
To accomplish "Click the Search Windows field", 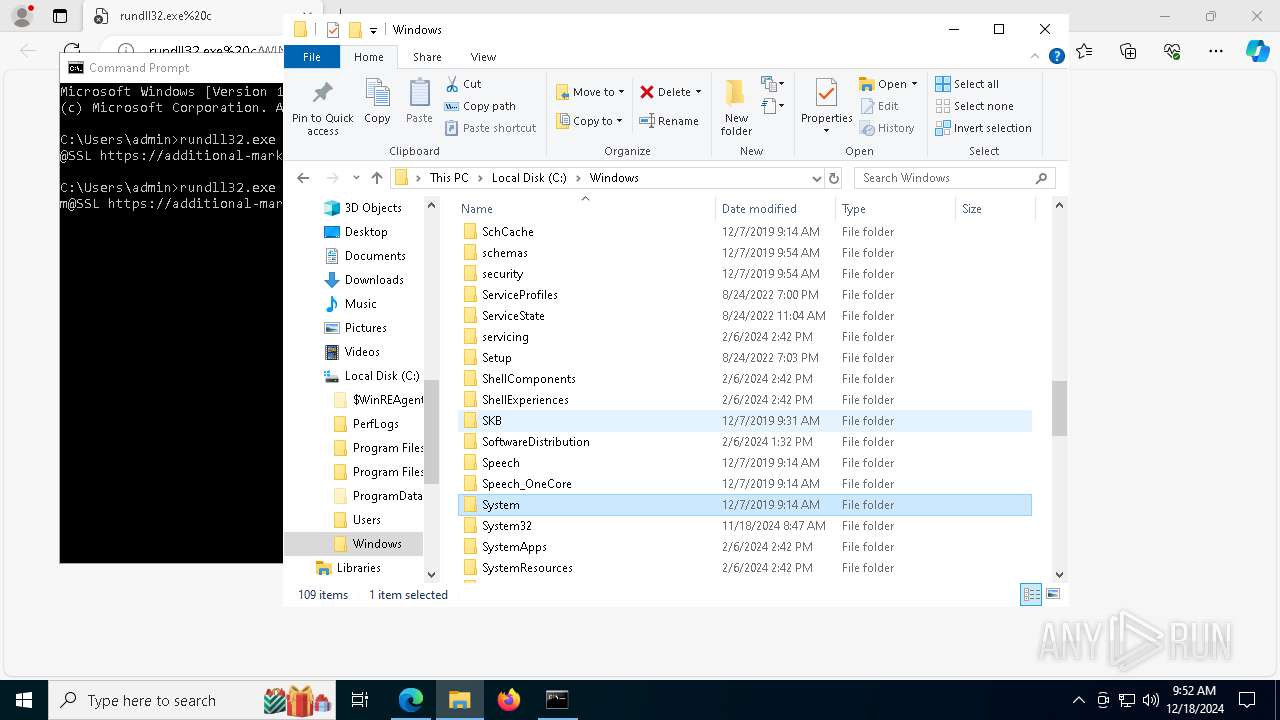I will click(x=954, y=178).
